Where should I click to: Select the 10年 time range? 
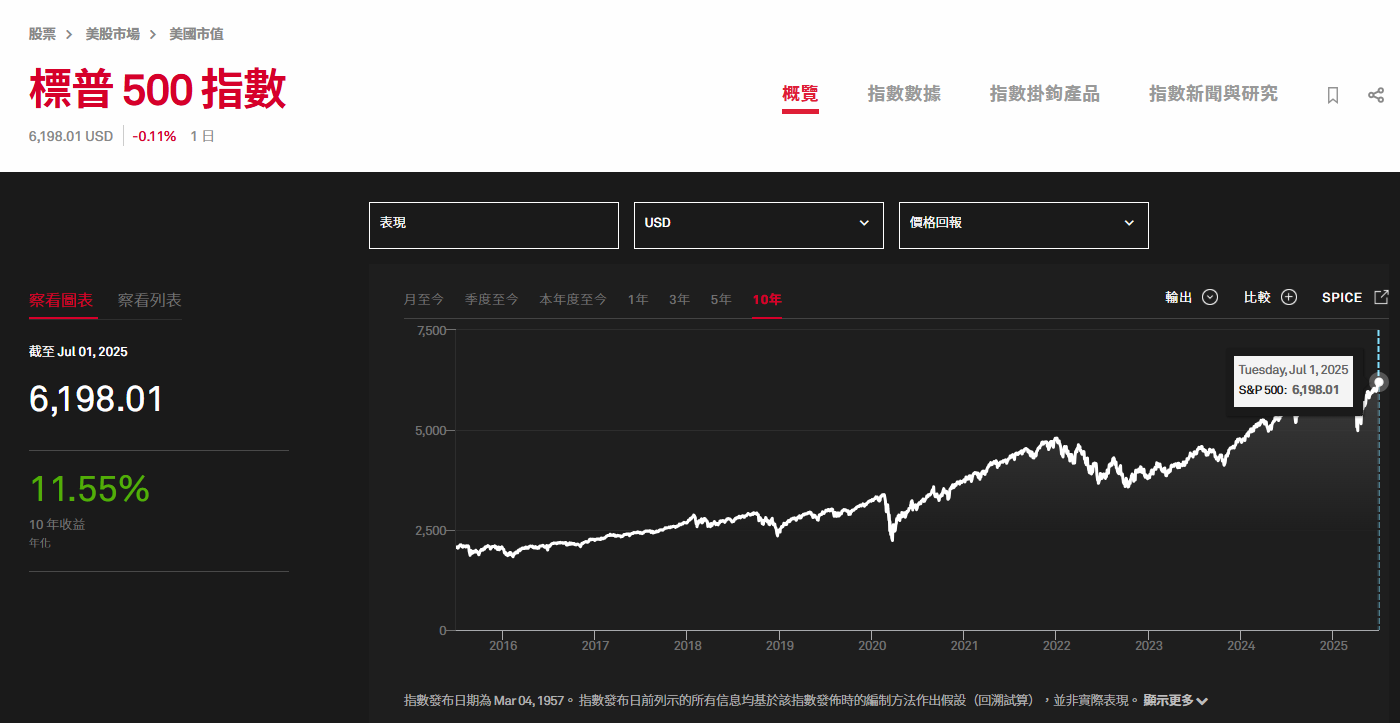click(767, 299)
